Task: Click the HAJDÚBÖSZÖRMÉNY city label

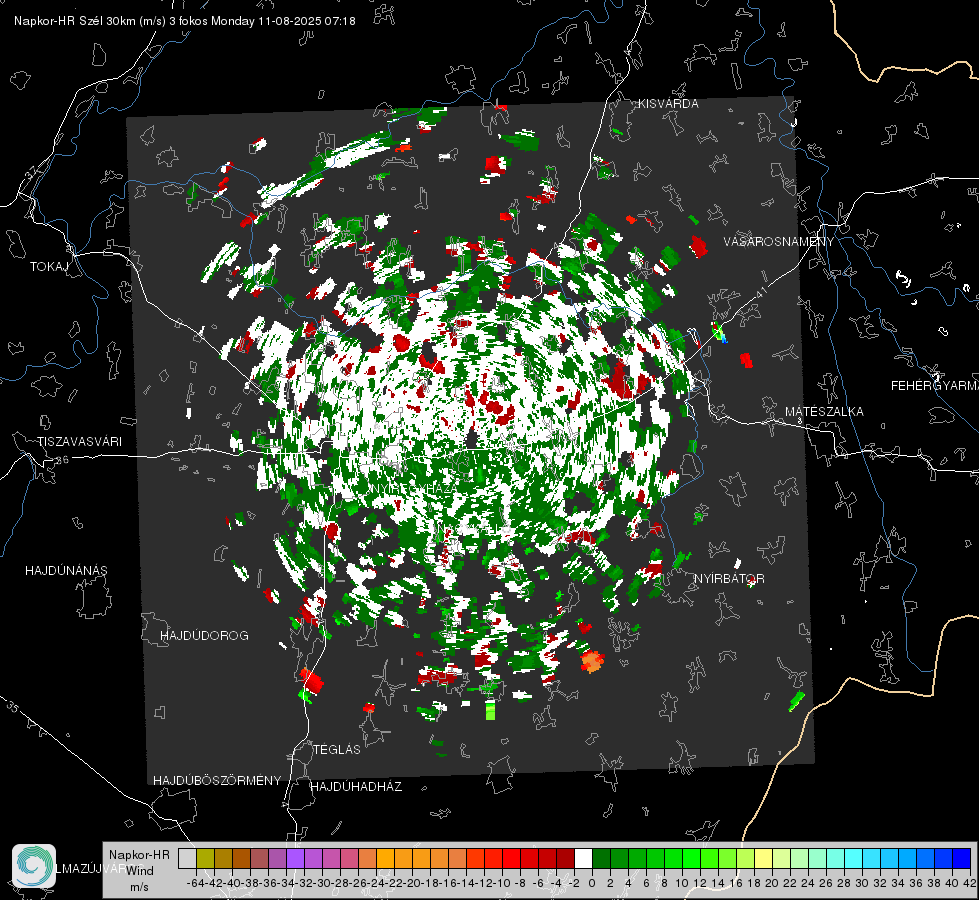Action: (x=217, y=781)
